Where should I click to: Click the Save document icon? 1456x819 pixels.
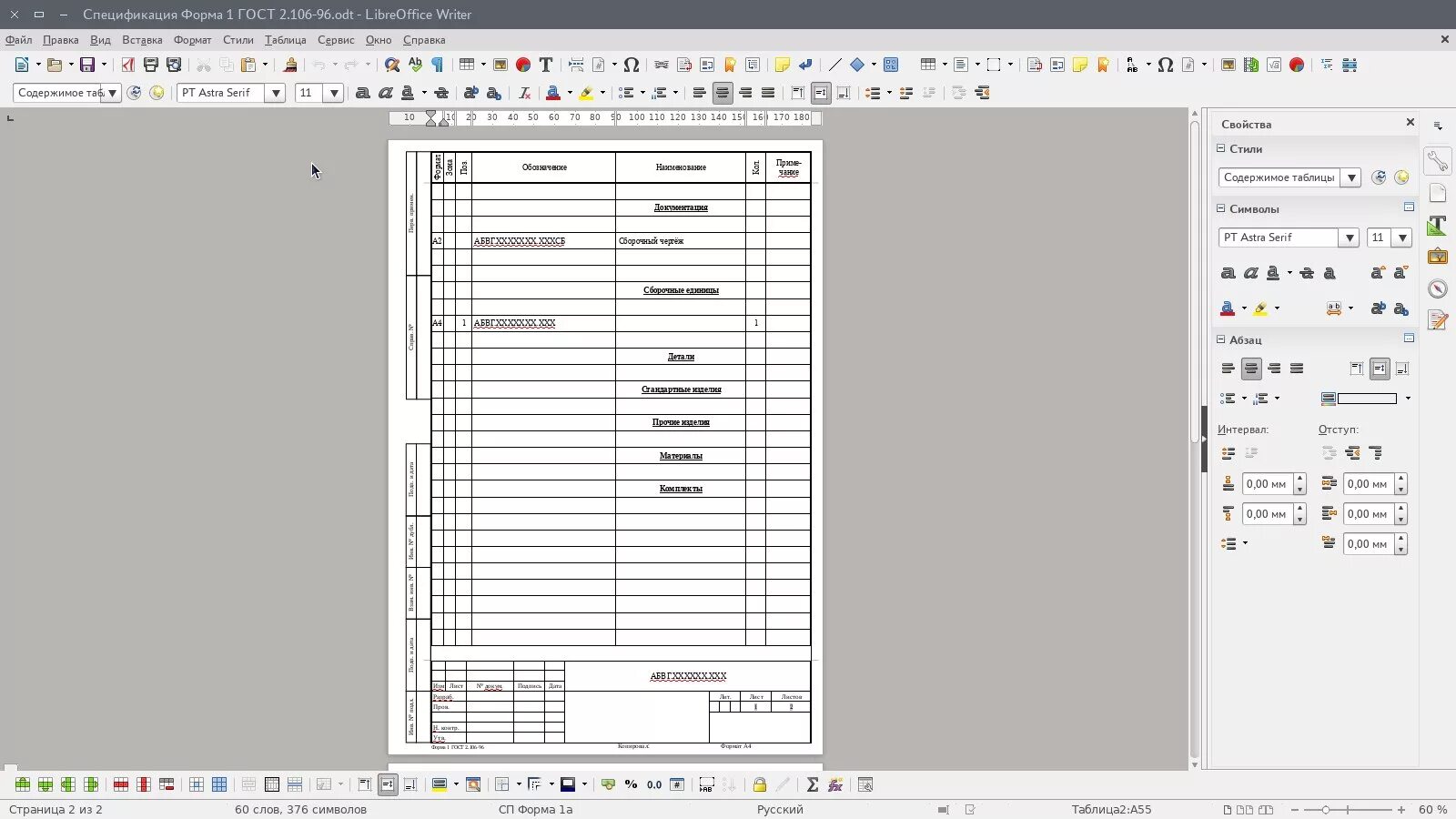87,65
